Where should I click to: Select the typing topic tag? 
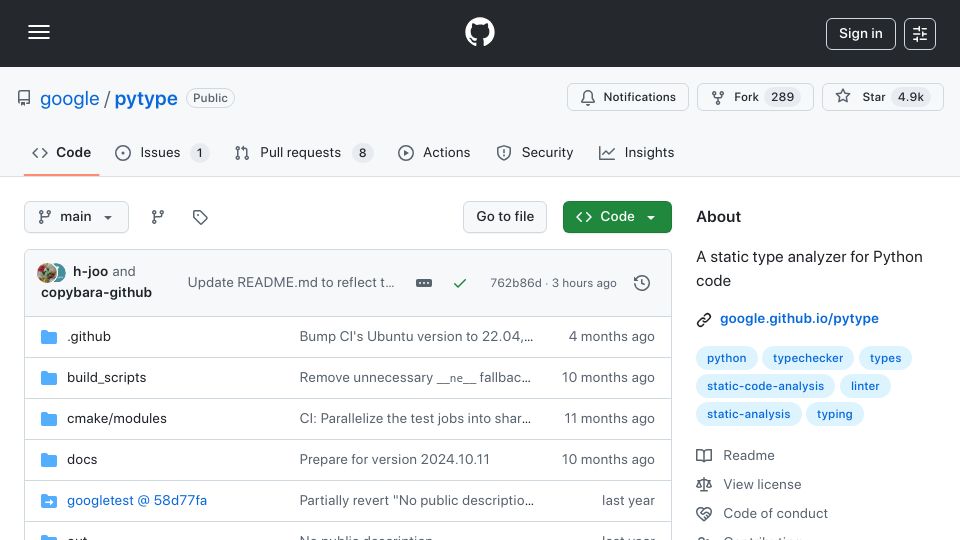834,414
